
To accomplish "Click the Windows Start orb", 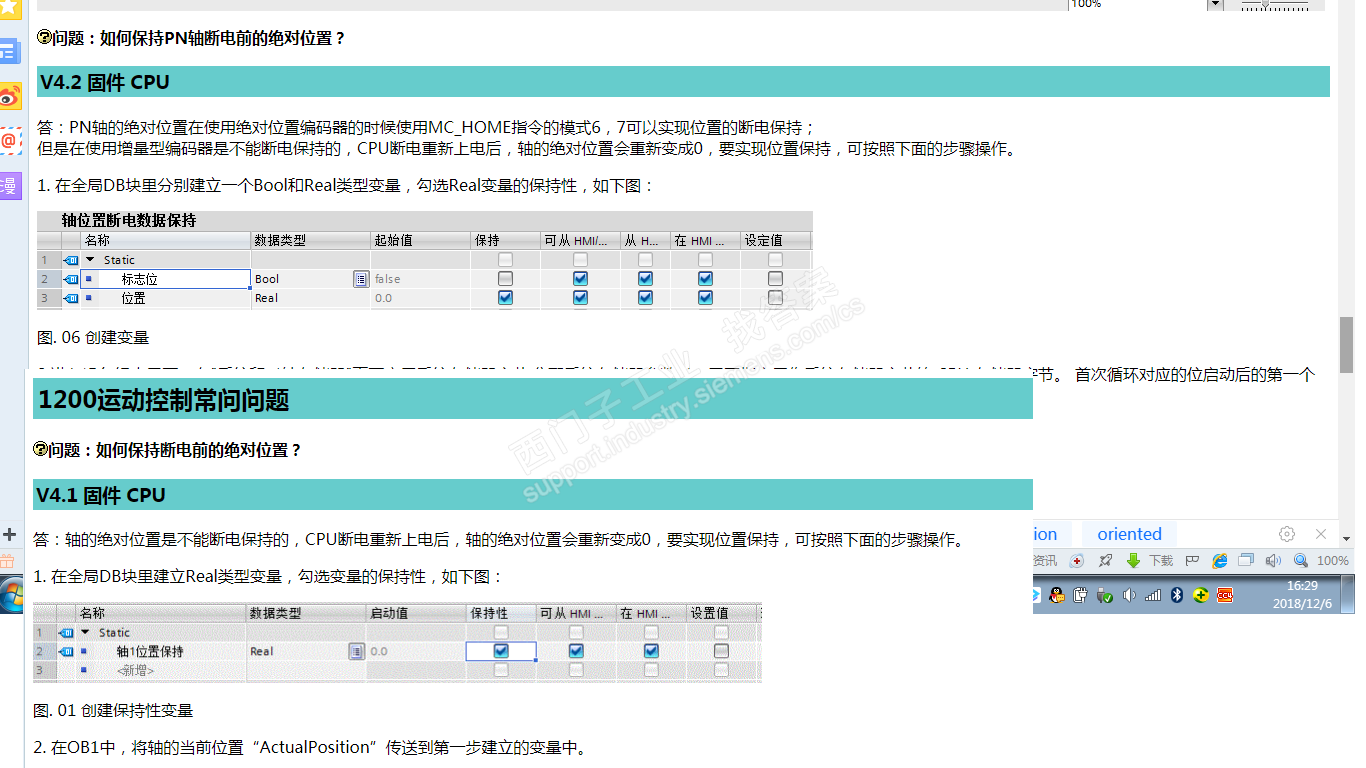I will pyautogui.click(x=11, y=596).
